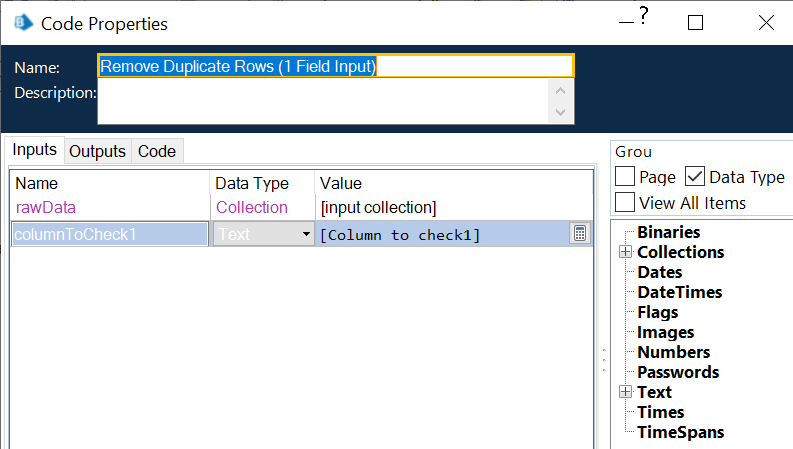
Task: Click the columnToCheck1 name cell
Action: point(108,234)
